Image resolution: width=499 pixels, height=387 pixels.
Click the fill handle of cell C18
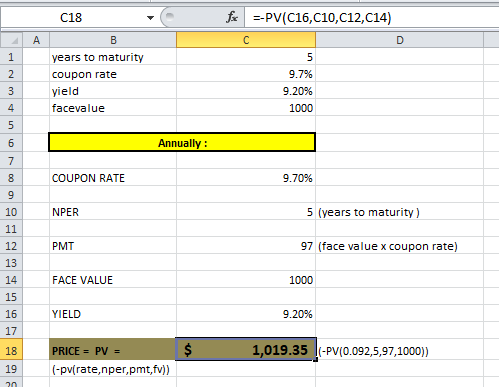315,360
